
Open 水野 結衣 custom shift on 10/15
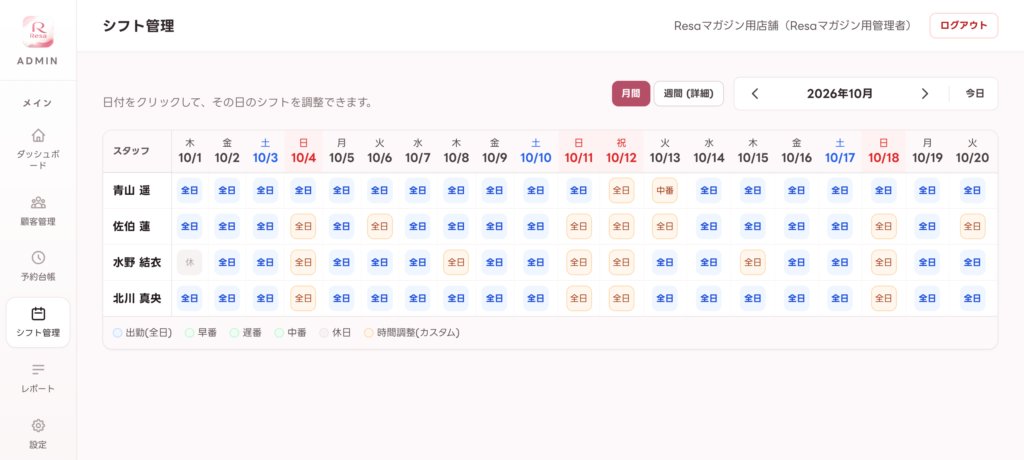coord(753,262)
